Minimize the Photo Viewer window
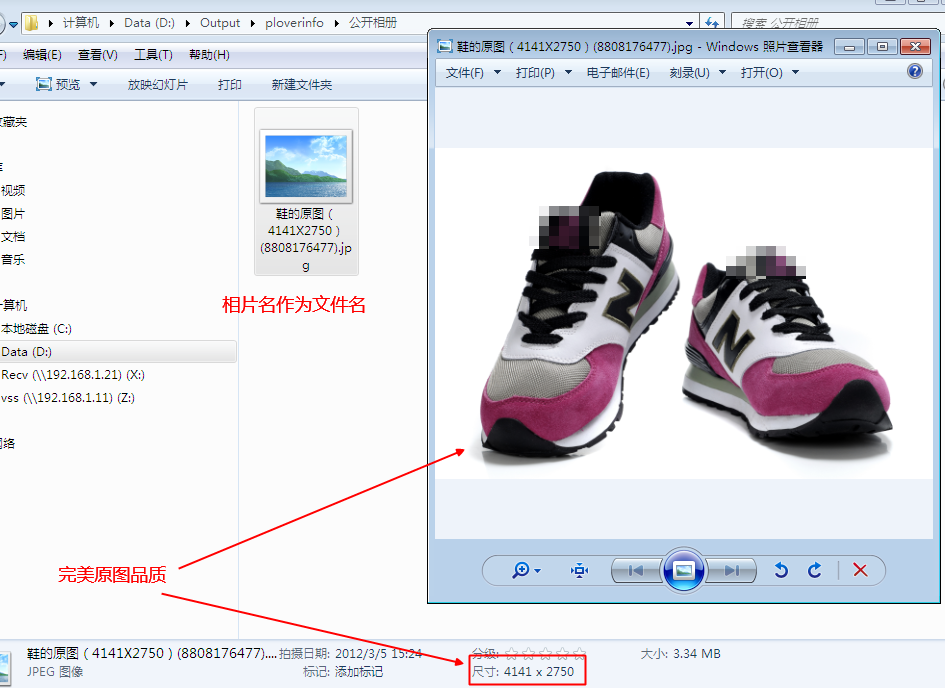Image resolution: width=945 pixels, height=688 pixels. (x=850, y=46)
